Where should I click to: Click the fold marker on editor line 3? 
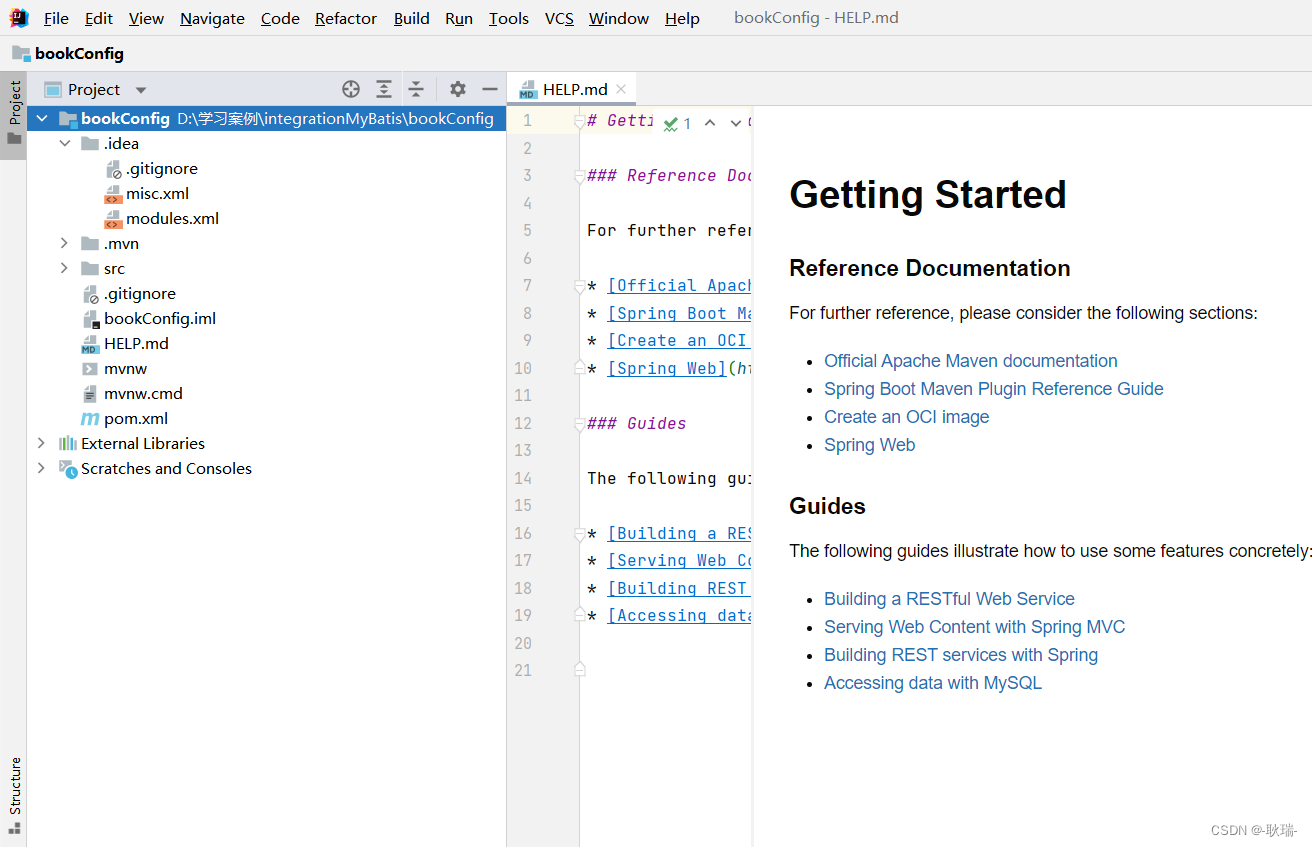(x=578, y=176)
